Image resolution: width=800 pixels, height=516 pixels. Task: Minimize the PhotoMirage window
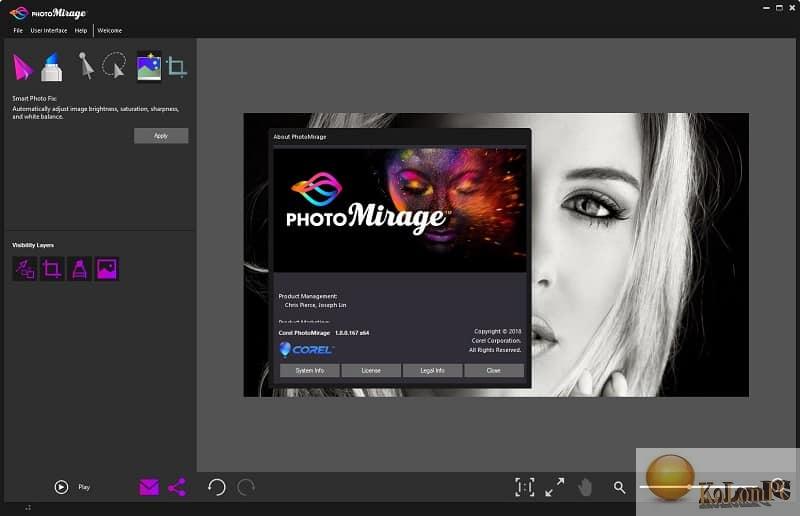click(x=766, y=8)
